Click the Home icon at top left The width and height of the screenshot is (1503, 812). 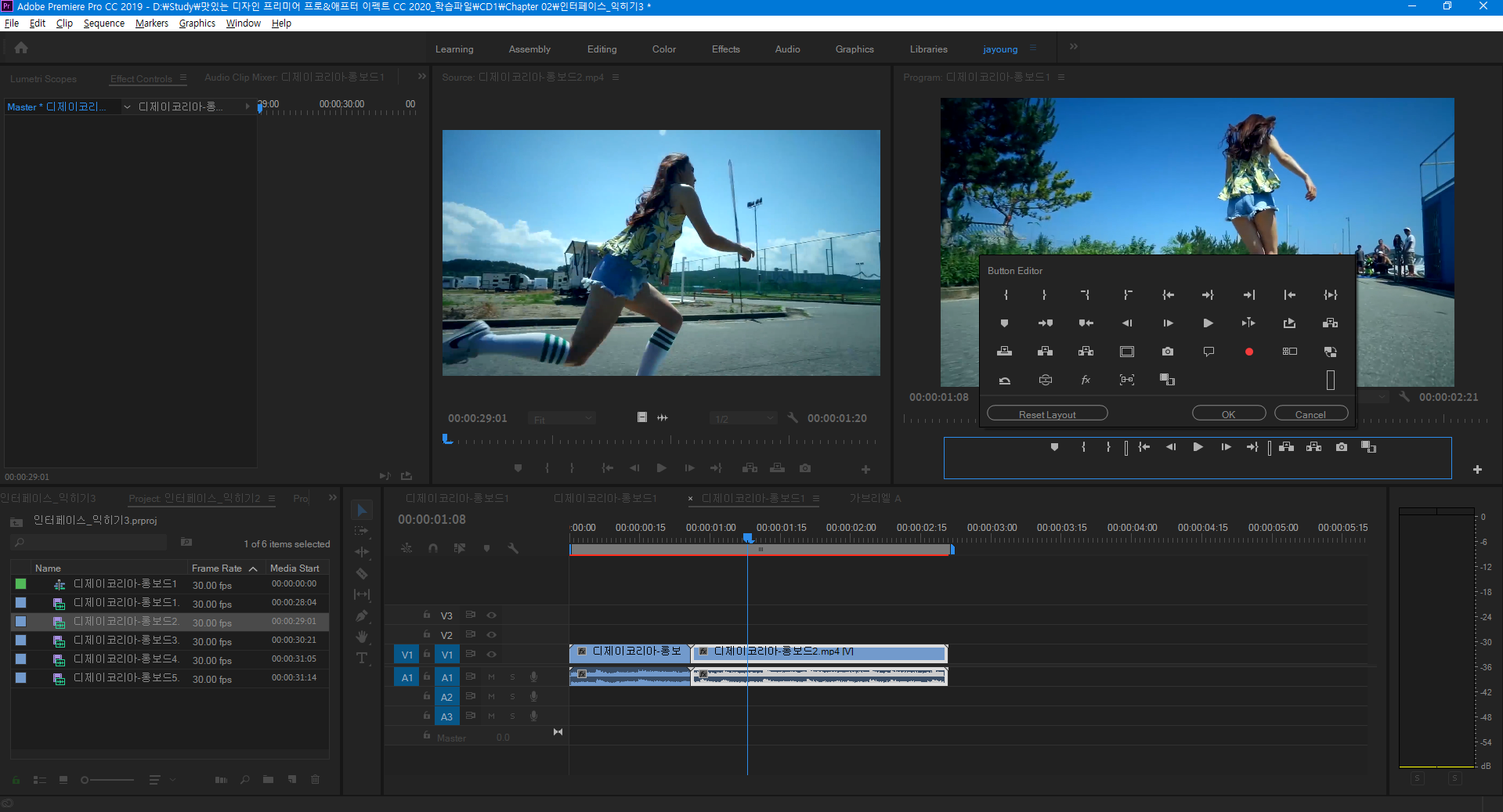coord(21,48)
